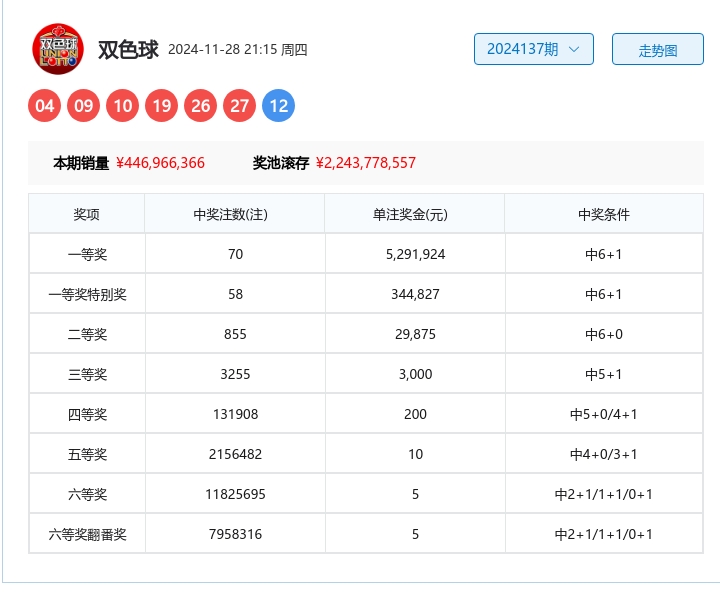Click third prize count 3255

(236, 374)
